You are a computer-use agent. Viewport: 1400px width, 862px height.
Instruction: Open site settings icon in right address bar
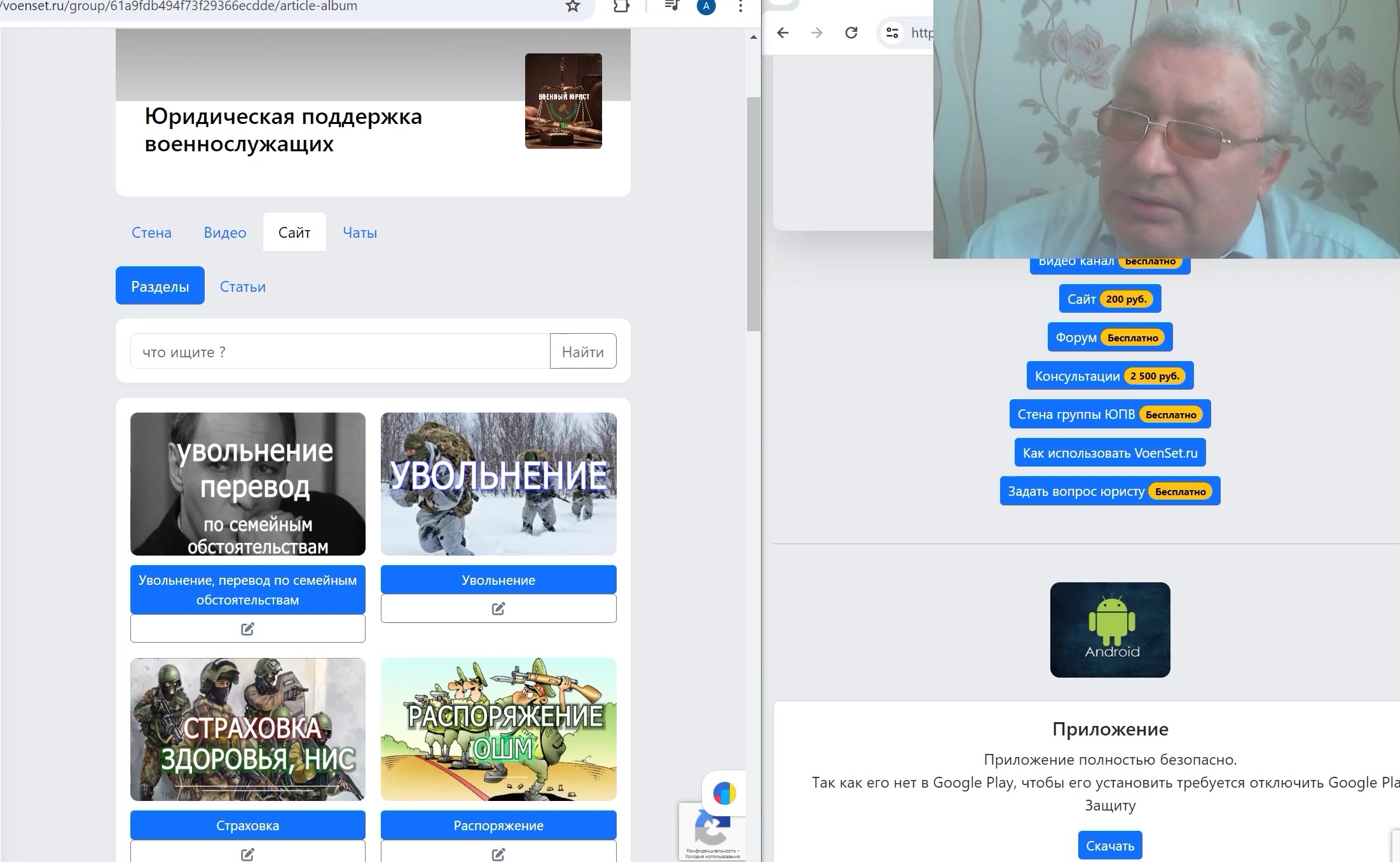892,32
